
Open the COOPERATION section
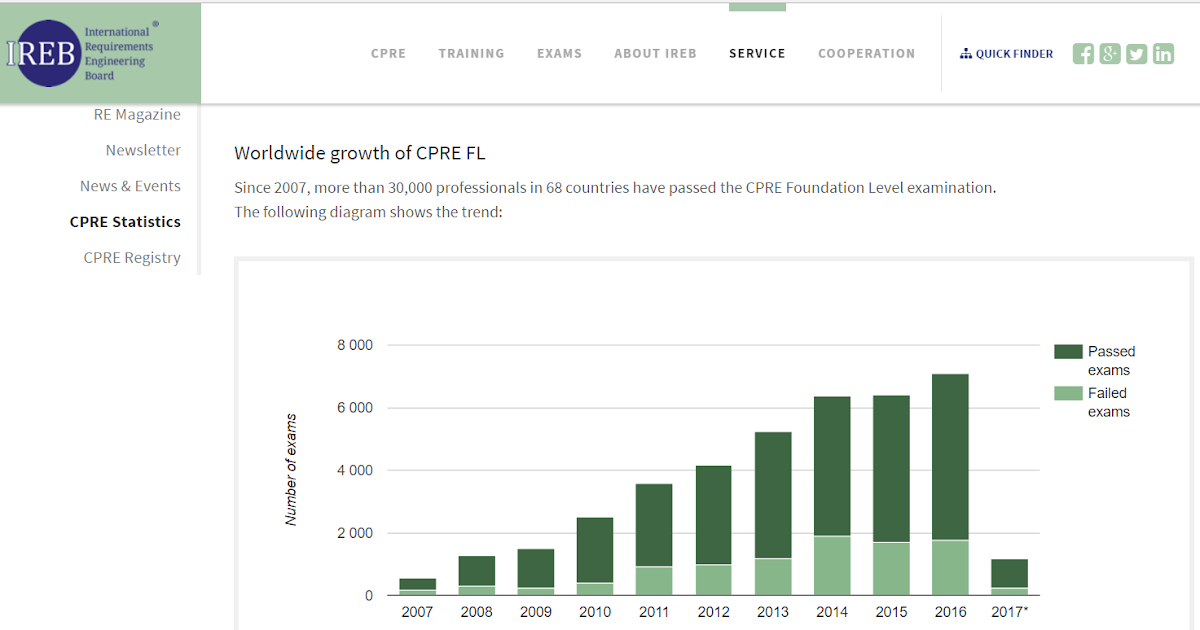coord(866,53)
